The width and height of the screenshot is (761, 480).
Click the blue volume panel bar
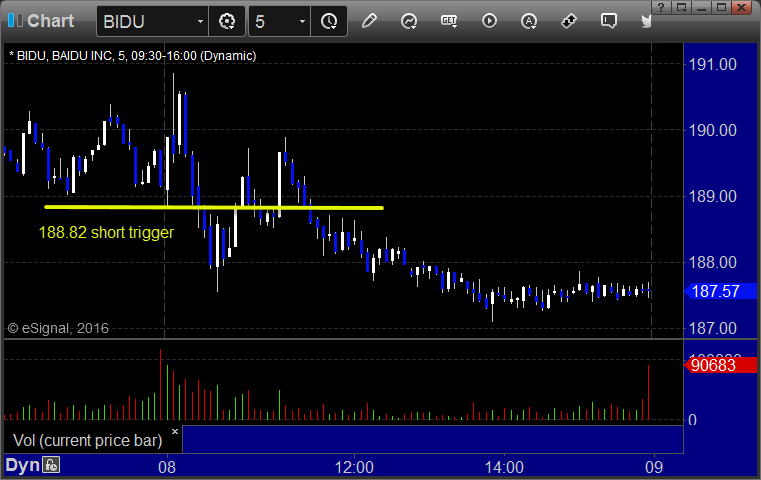[432, 439]
